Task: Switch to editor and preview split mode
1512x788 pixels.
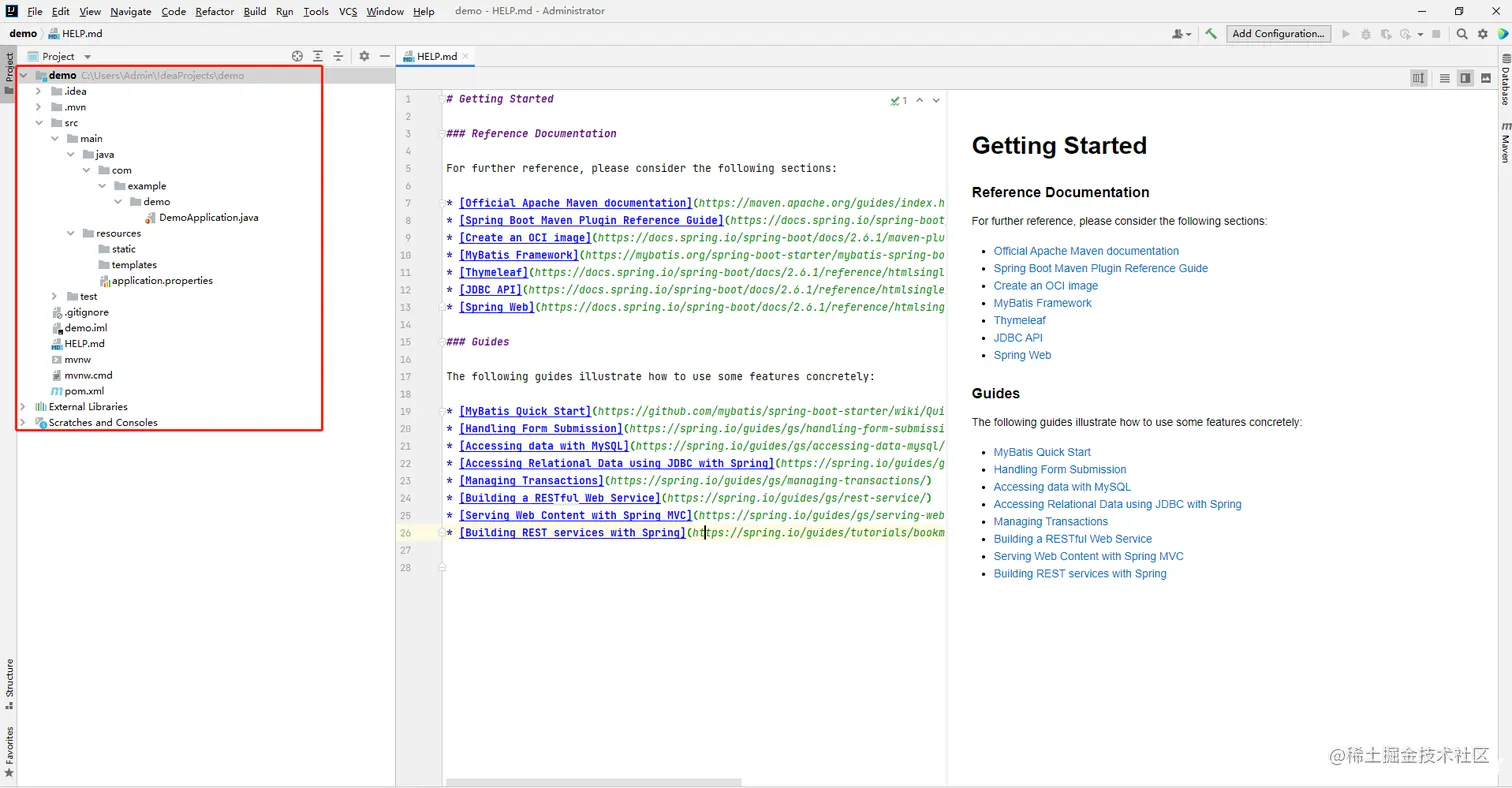Action: click(x=1465, y=78)
